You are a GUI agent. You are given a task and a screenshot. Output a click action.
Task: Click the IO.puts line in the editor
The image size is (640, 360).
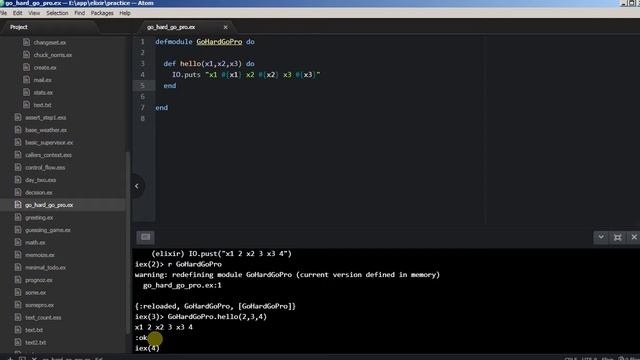(246, 75)
